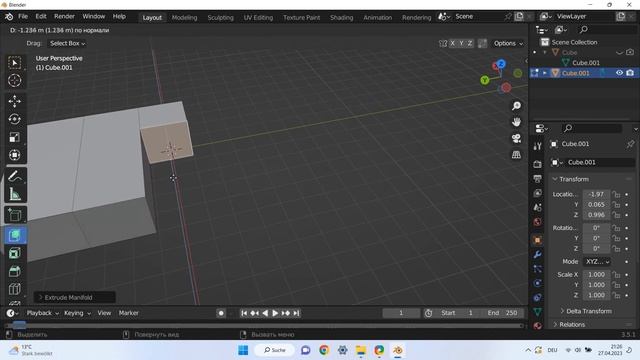Expand selected Cube.001 object in outliner
The image size is (640, 360).
[x=545, y=73]
